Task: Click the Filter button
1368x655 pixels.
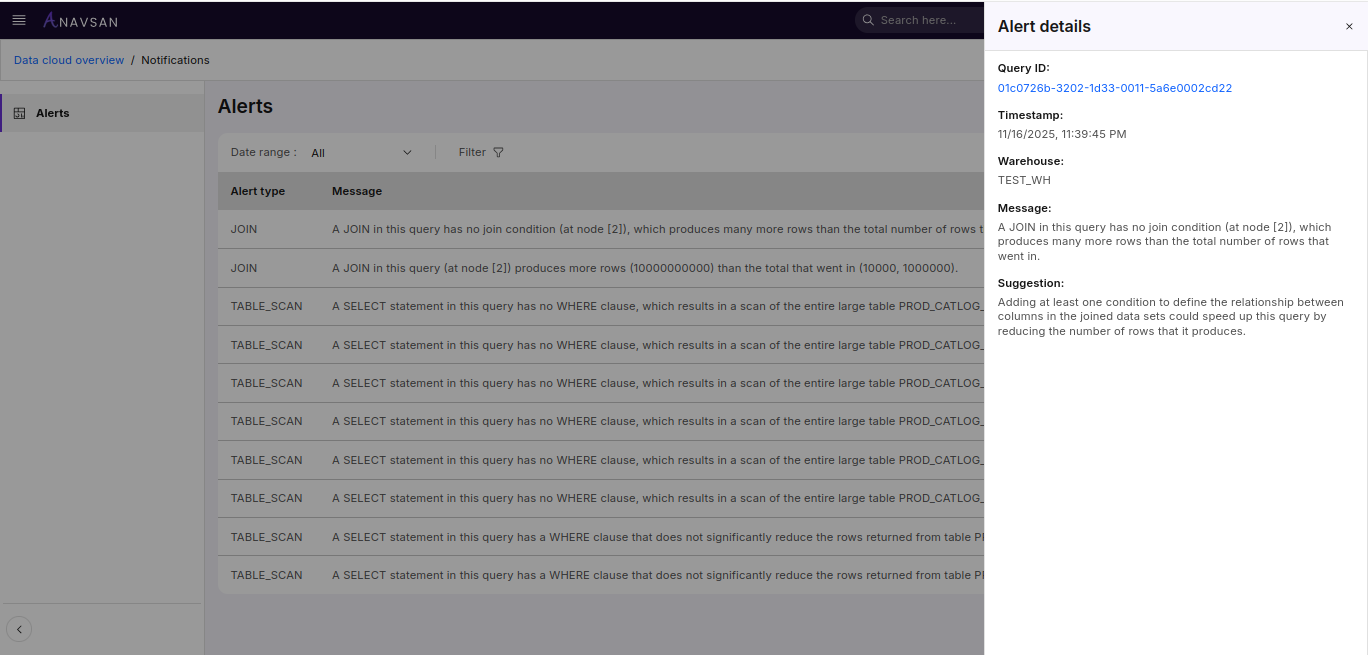Action: coord(480,153)
